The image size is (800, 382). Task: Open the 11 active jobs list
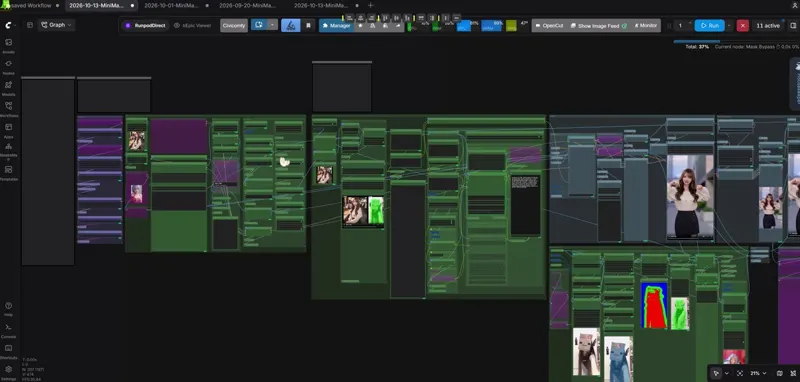768,26
